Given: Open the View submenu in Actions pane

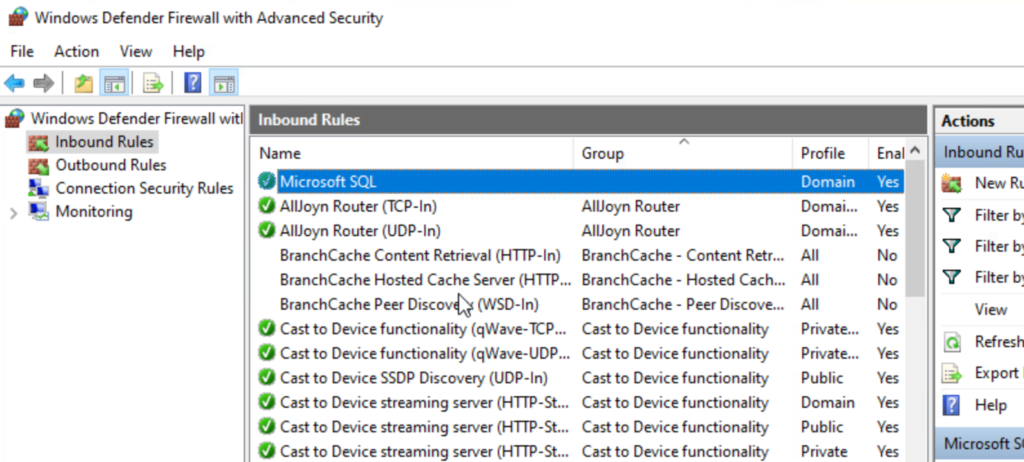Looking at the screenshot, I should click(990, 310).
